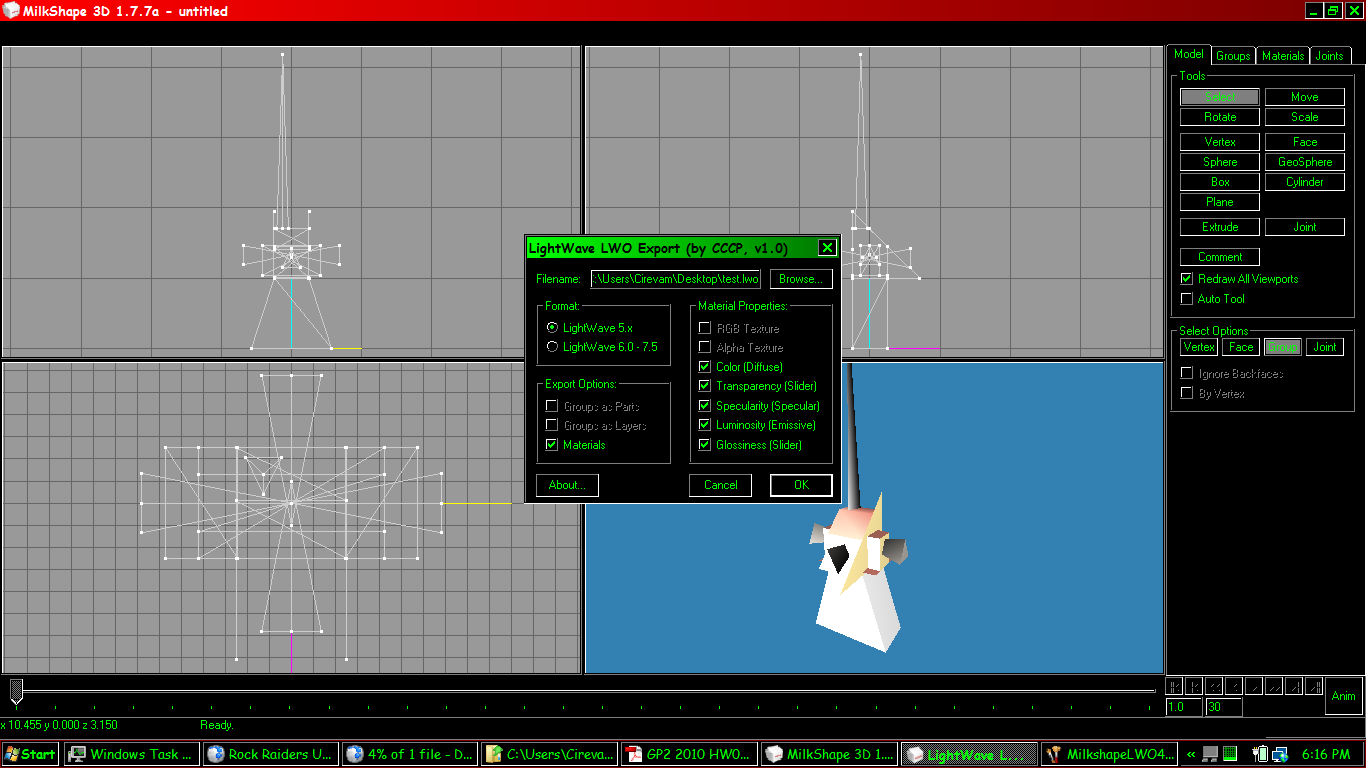Image resolution: width=1366 pixels, height=768 pixels.
Task: Set selection mode to Face
Action: 1241,347
